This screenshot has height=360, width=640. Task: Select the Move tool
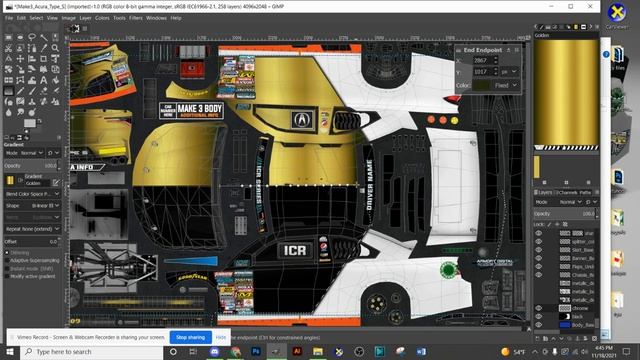(x=20, y=59)
